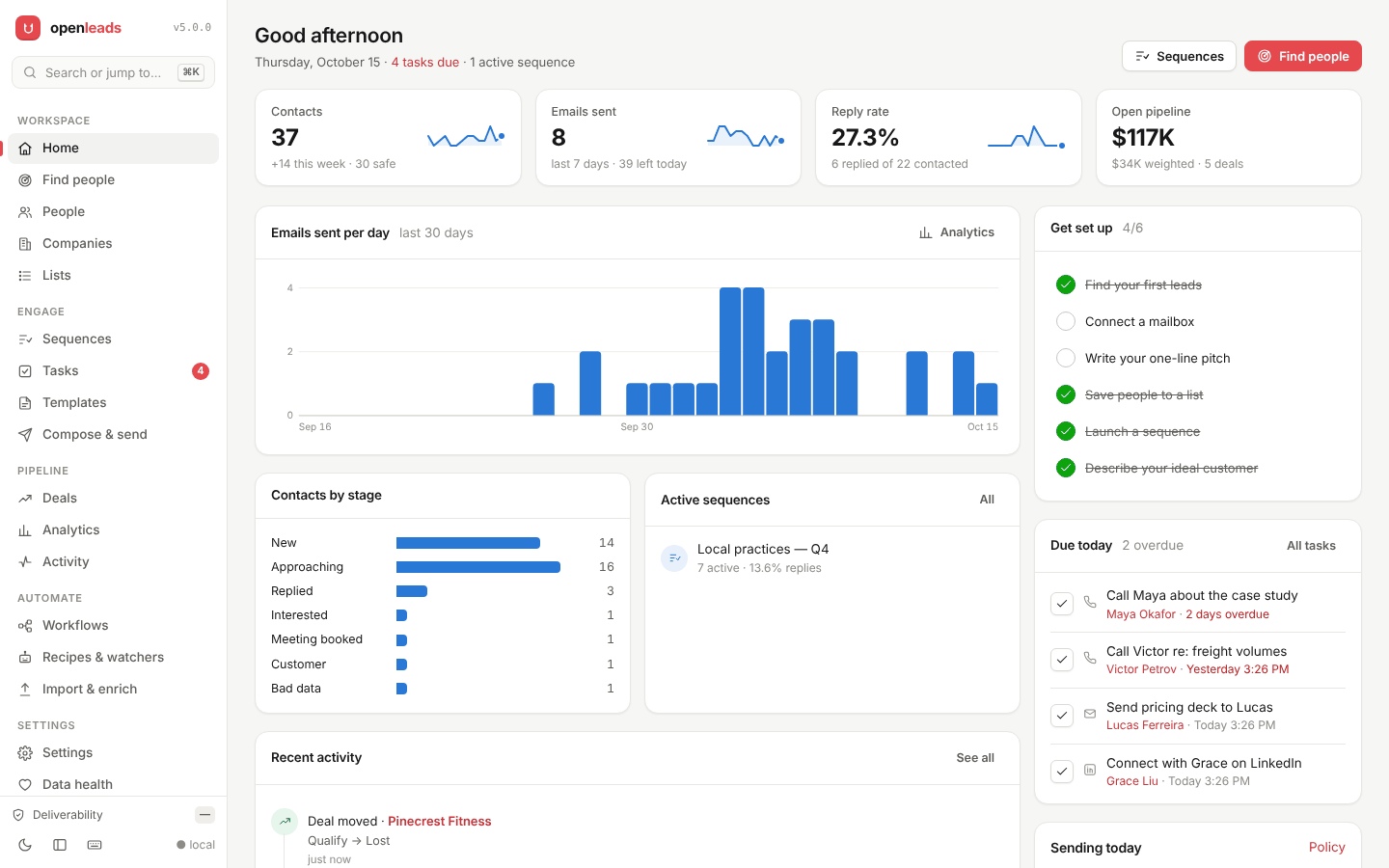The width and height of the screenshot is (1389, 868).
Task: Click See all in Recent activity
Action: (975, 758)
